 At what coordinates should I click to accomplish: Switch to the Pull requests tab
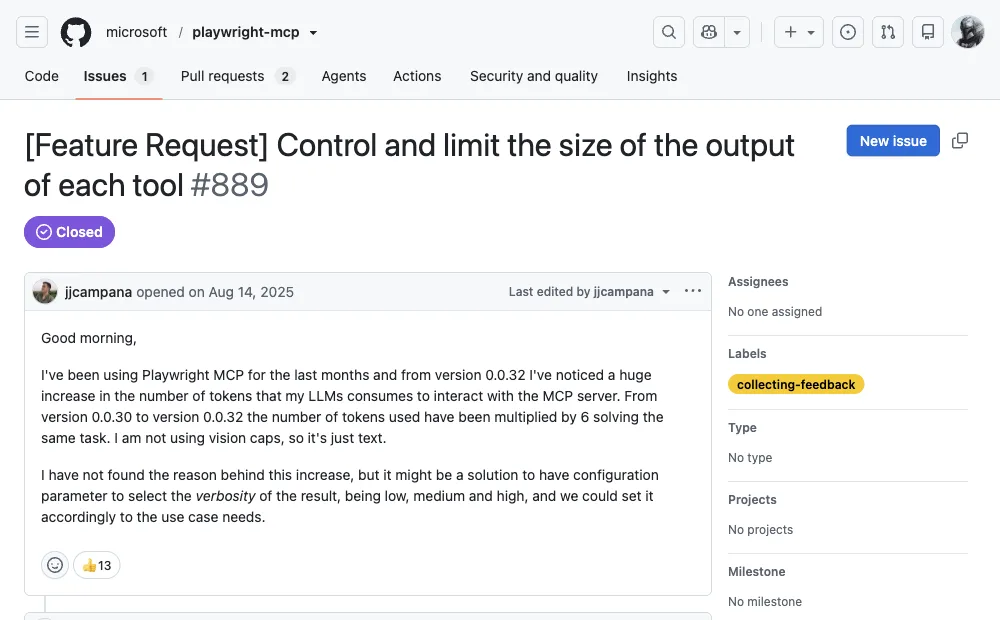click(x=238, y=76)
